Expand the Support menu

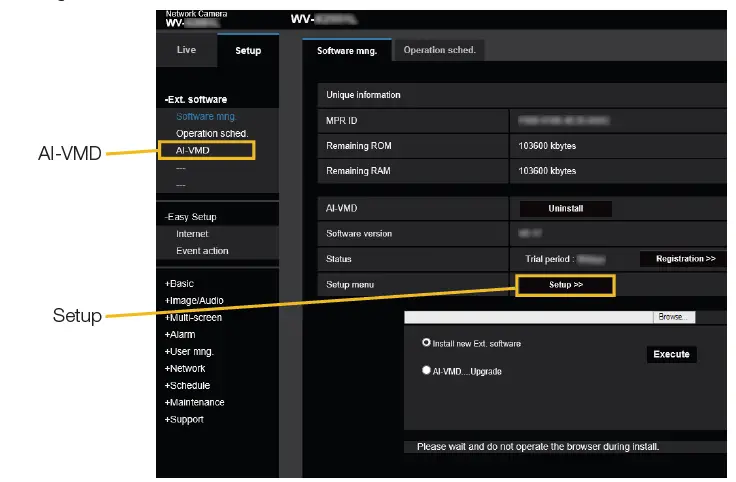pos(184,419)
